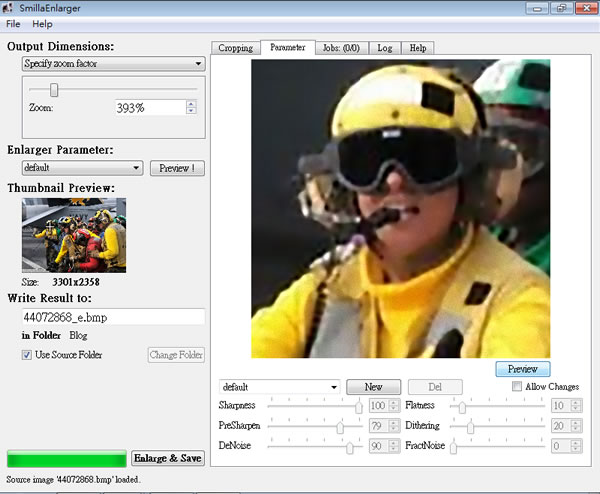
Task: Click the zoom factor slider handle
Action: pos(54,90)
